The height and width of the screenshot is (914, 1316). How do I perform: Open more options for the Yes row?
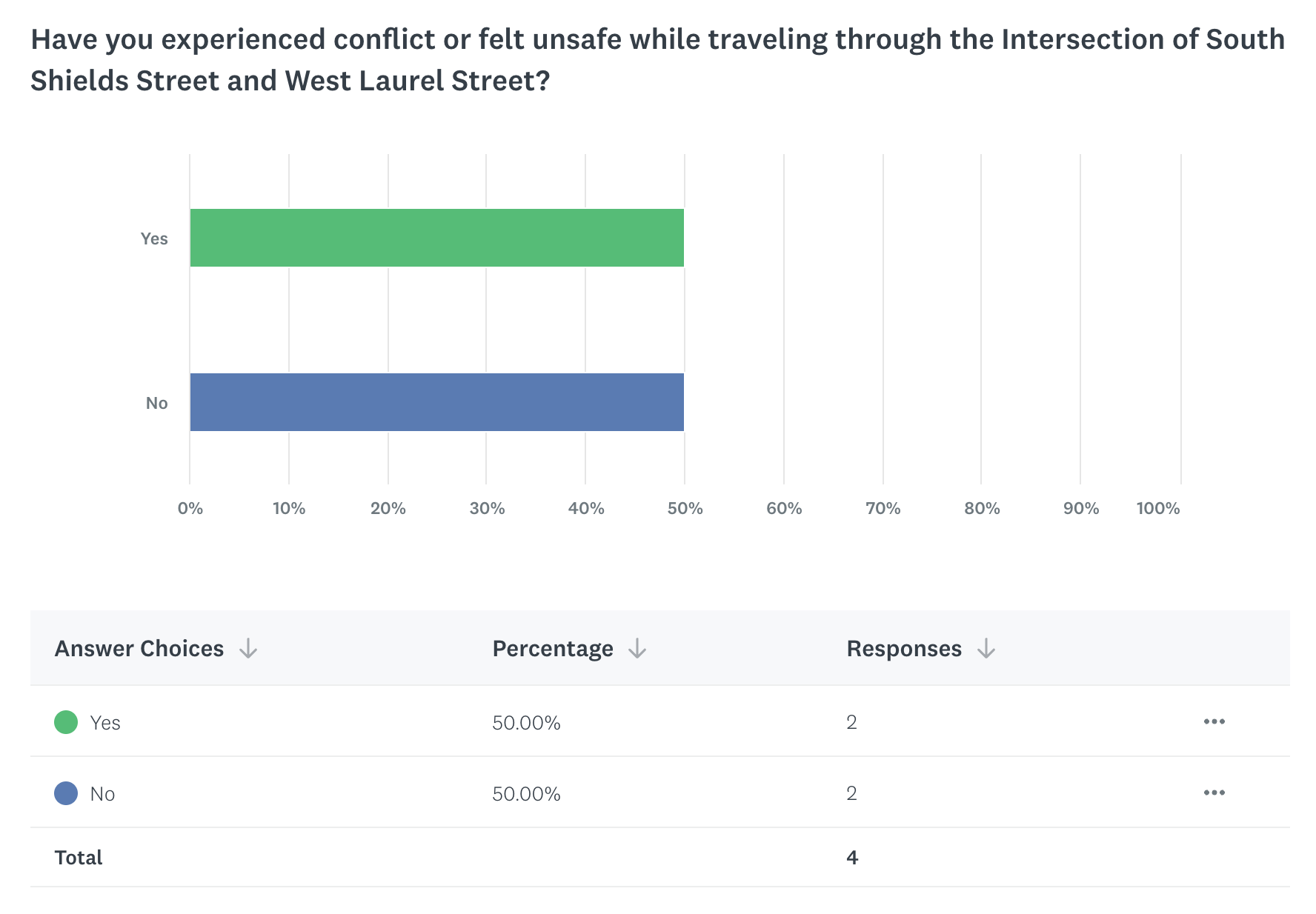tap(1214, 721)
